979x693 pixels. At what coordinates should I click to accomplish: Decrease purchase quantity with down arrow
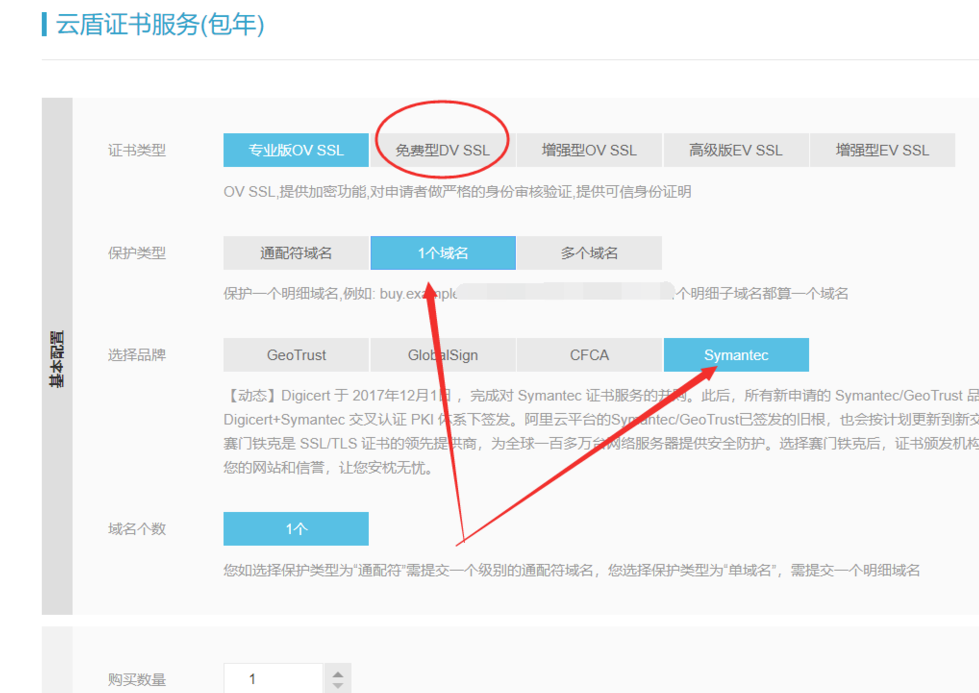338,686
